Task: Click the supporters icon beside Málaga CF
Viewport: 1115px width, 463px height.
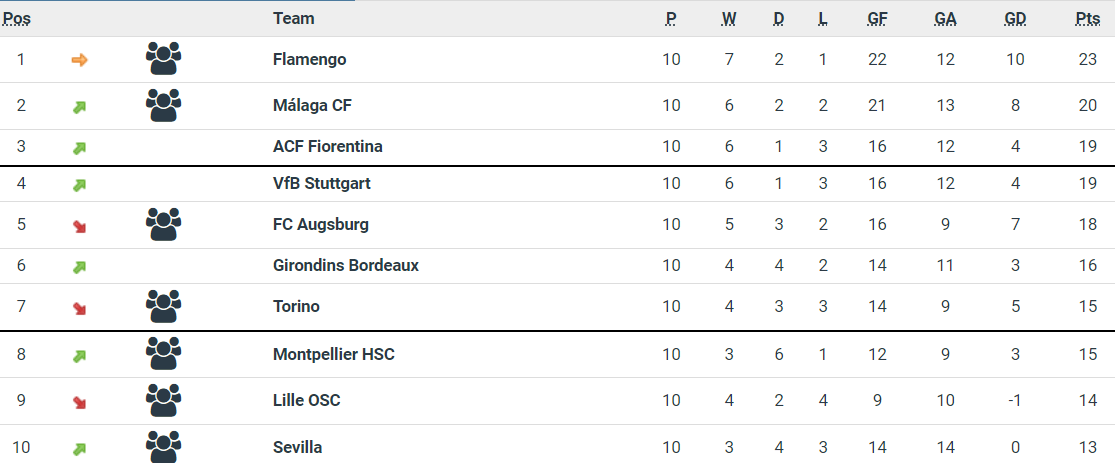Action: click(x=163, y=105)
